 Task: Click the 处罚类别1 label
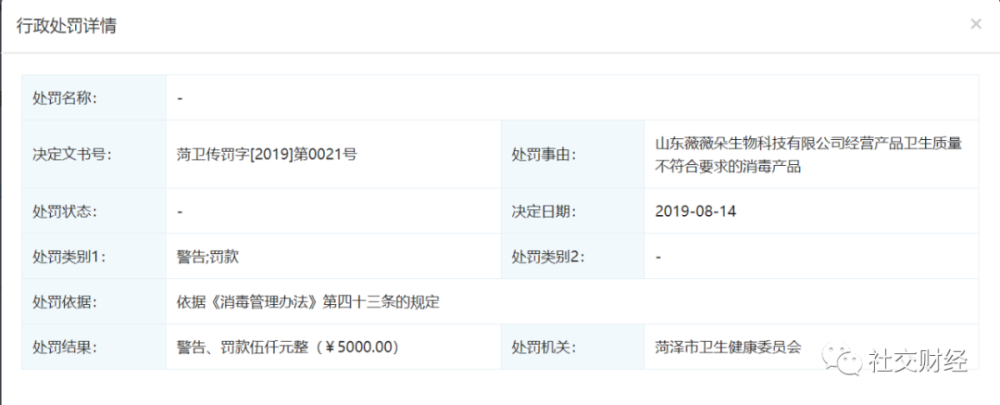coord(68,256)
